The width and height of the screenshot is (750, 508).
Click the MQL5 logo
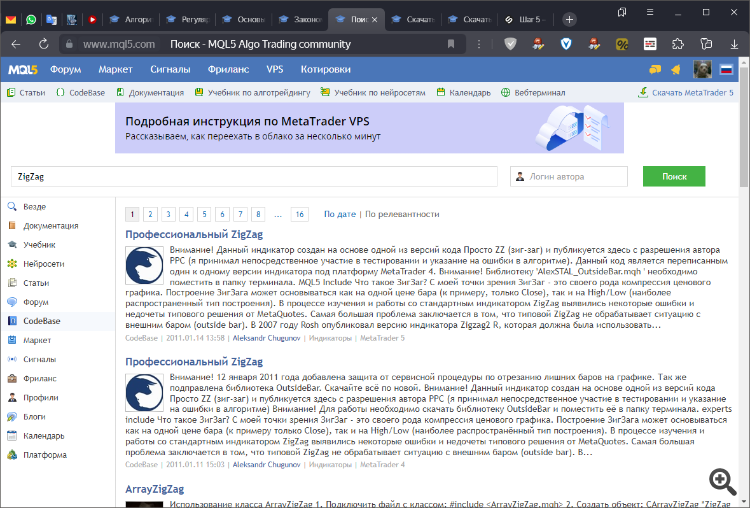click(x=22, y=70)
